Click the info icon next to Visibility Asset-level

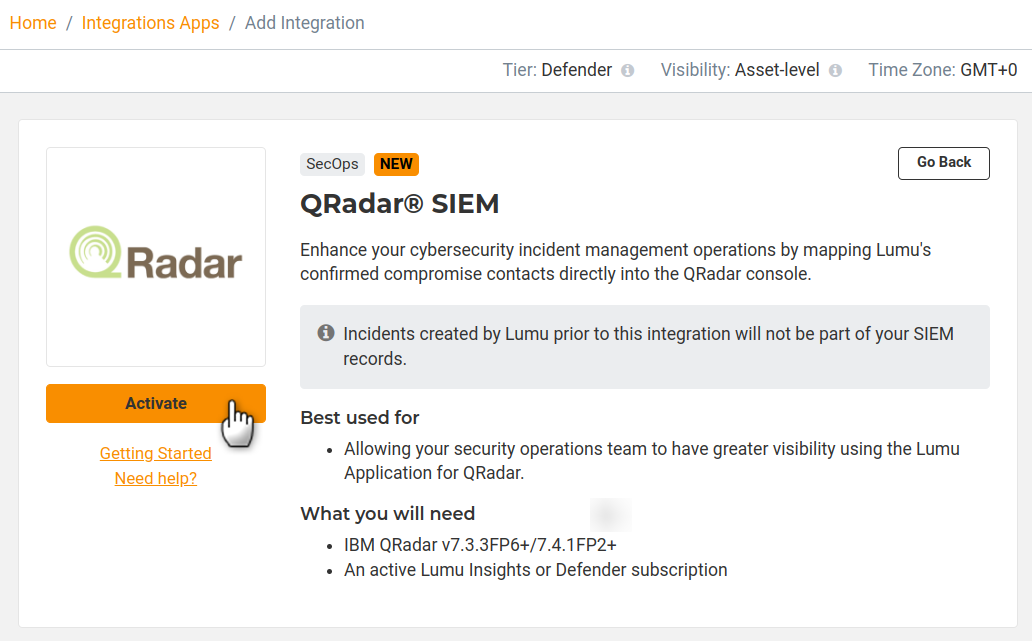click(x=835, y=71)
